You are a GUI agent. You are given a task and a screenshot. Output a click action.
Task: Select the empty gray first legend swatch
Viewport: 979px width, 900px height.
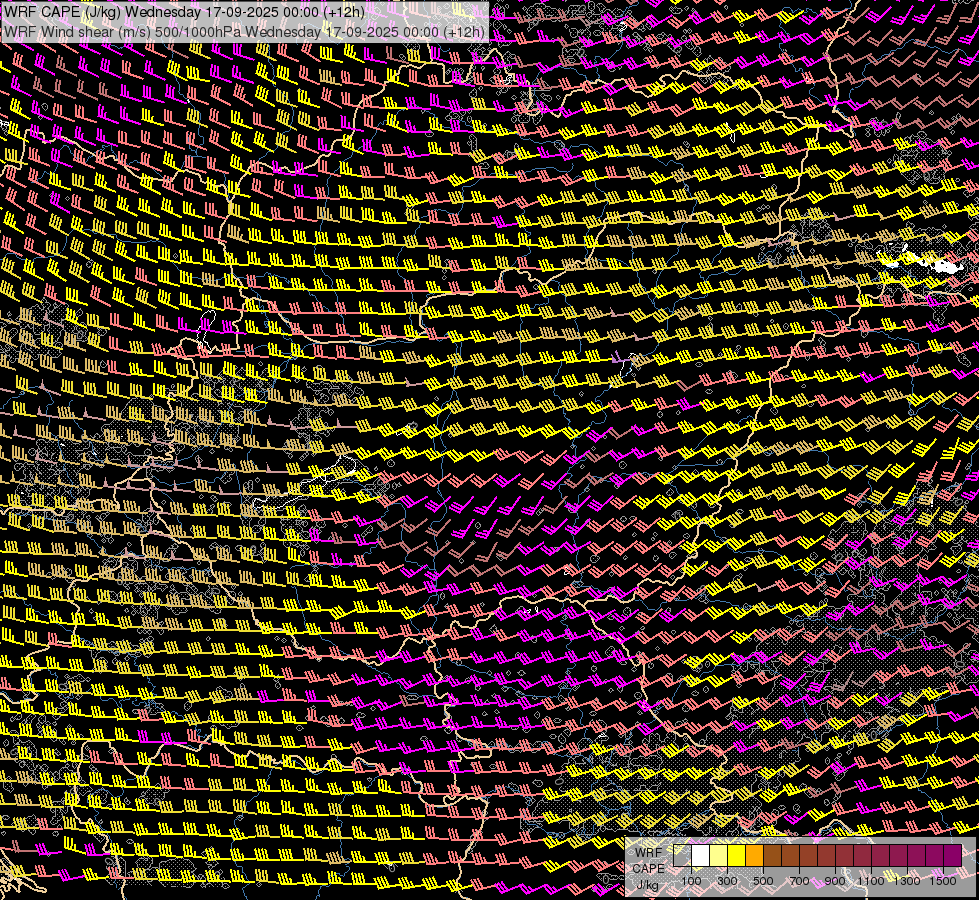click(x=682, y=855)
